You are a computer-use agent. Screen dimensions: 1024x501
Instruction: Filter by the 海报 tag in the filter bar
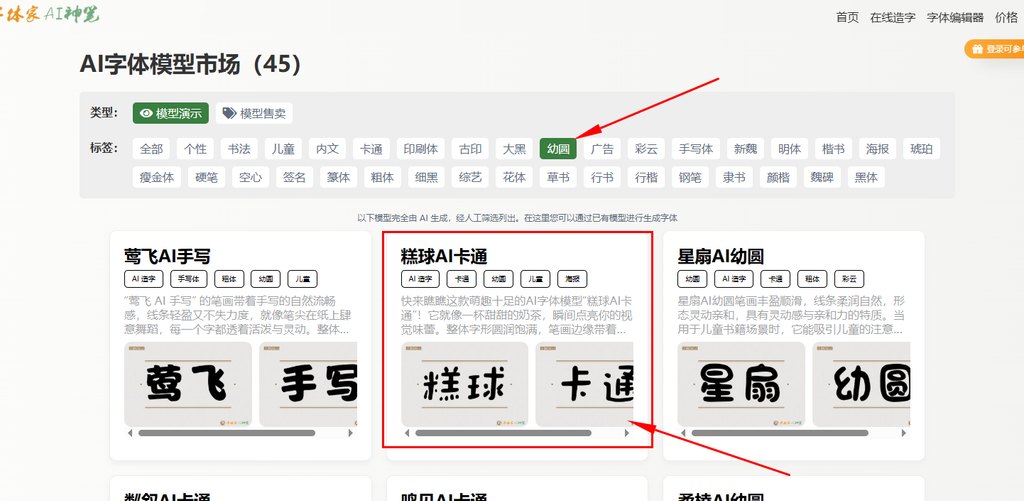[878, 149]
